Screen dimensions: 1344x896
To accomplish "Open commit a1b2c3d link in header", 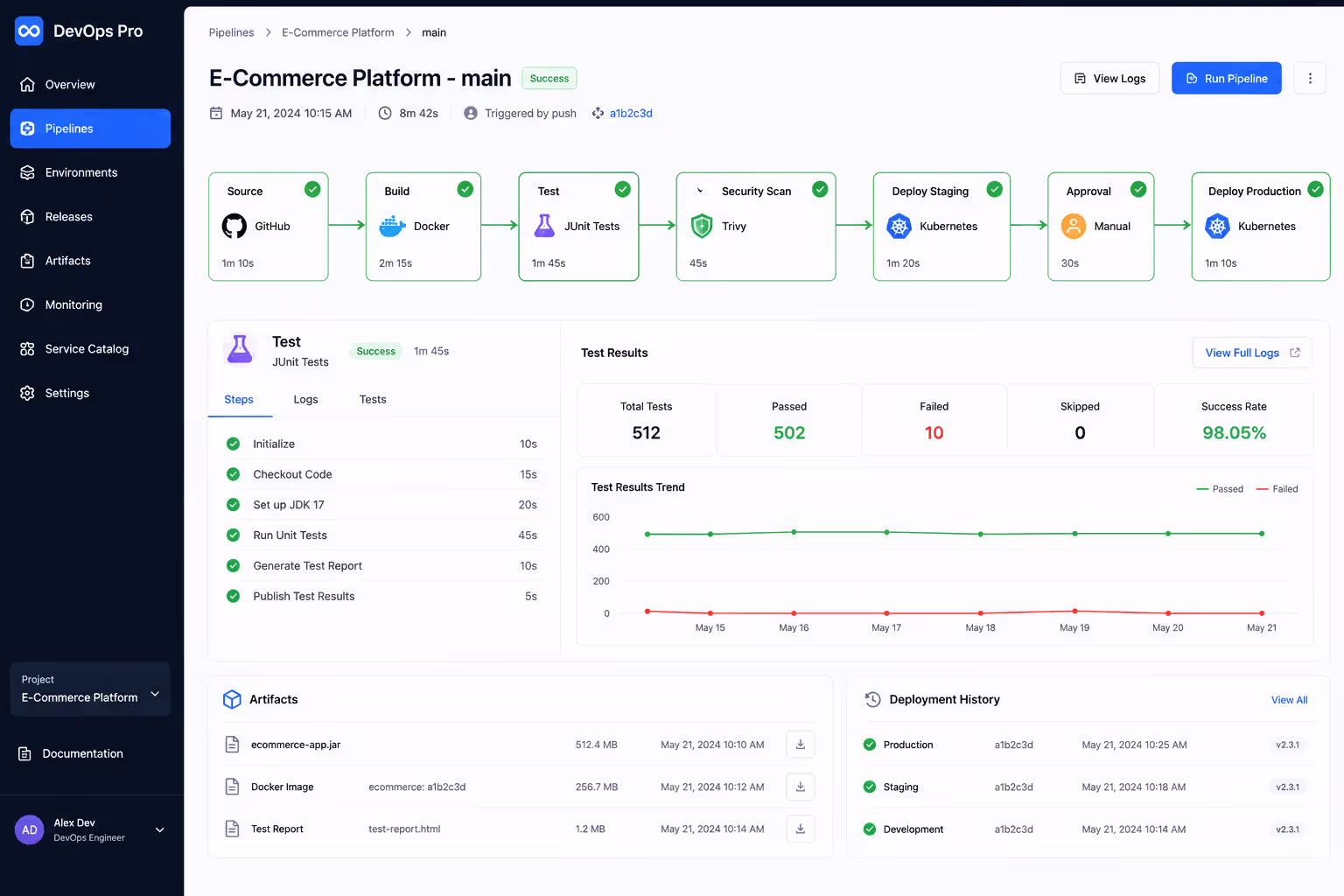I will (631, 113).
